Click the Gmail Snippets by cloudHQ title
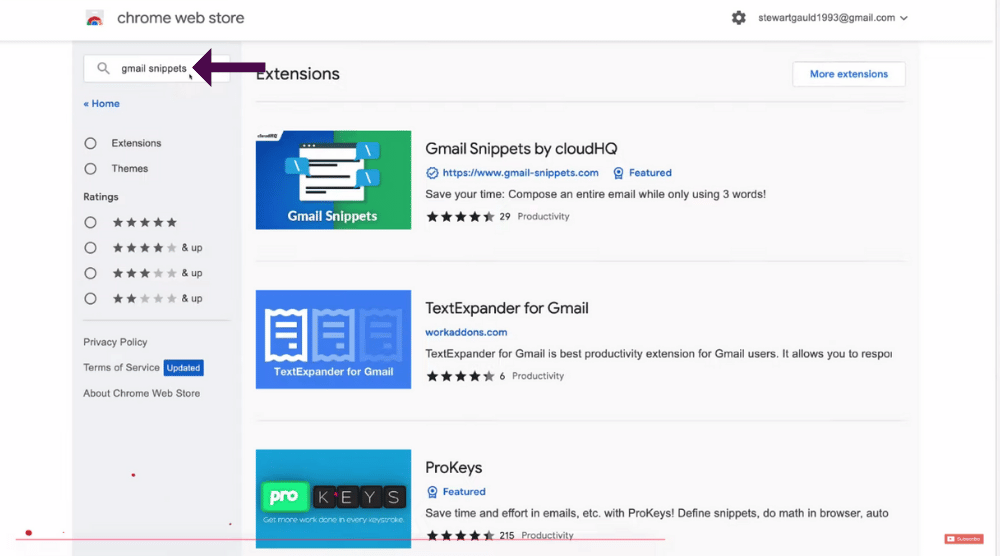1000x556 pixels. (x=521, y=149)
